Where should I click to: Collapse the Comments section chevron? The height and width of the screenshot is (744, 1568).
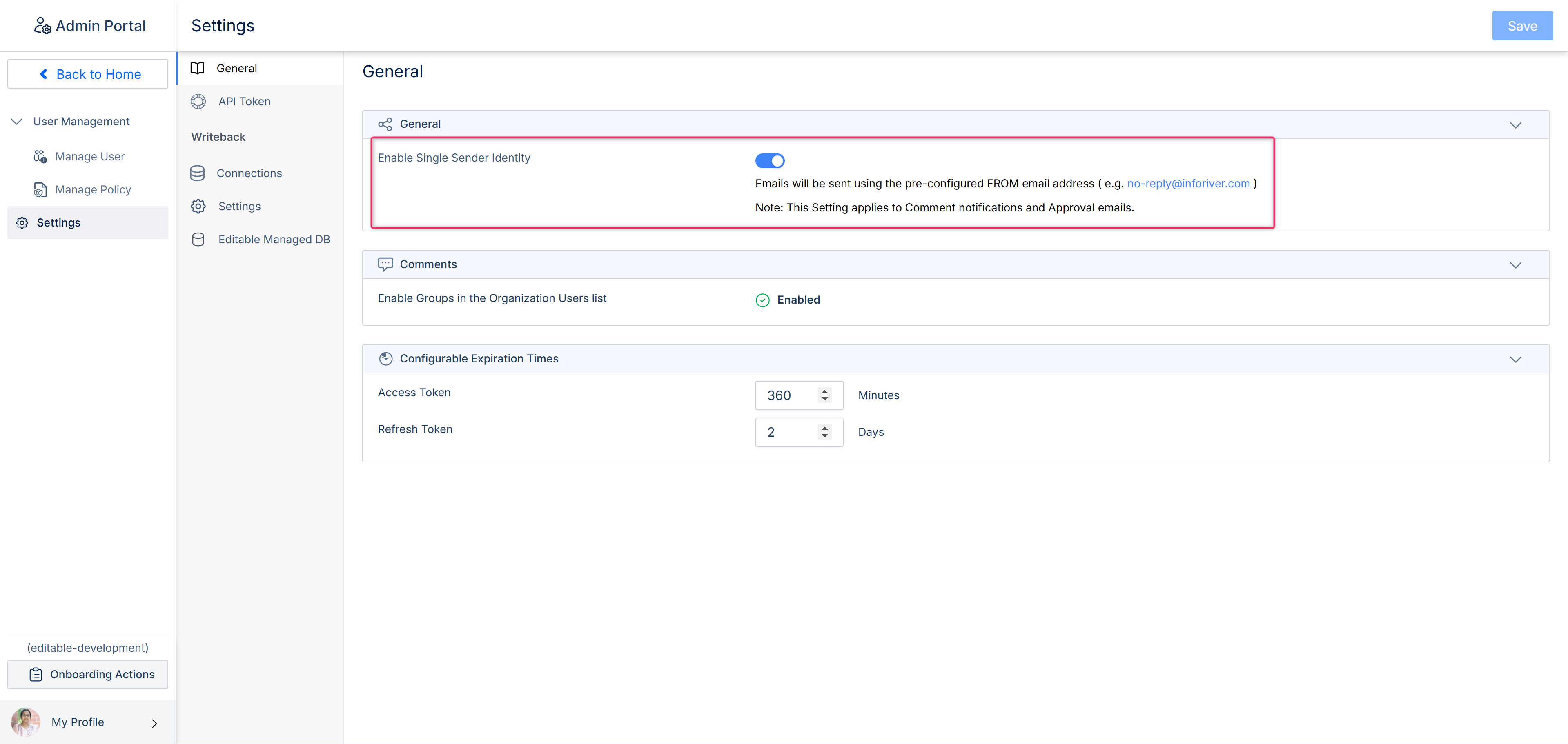1515,265
